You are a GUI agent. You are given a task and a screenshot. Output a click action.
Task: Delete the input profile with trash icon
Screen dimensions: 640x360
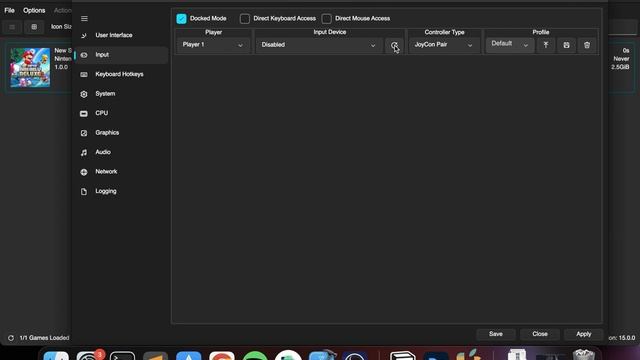pyautogui.click(x=587, y=45)
